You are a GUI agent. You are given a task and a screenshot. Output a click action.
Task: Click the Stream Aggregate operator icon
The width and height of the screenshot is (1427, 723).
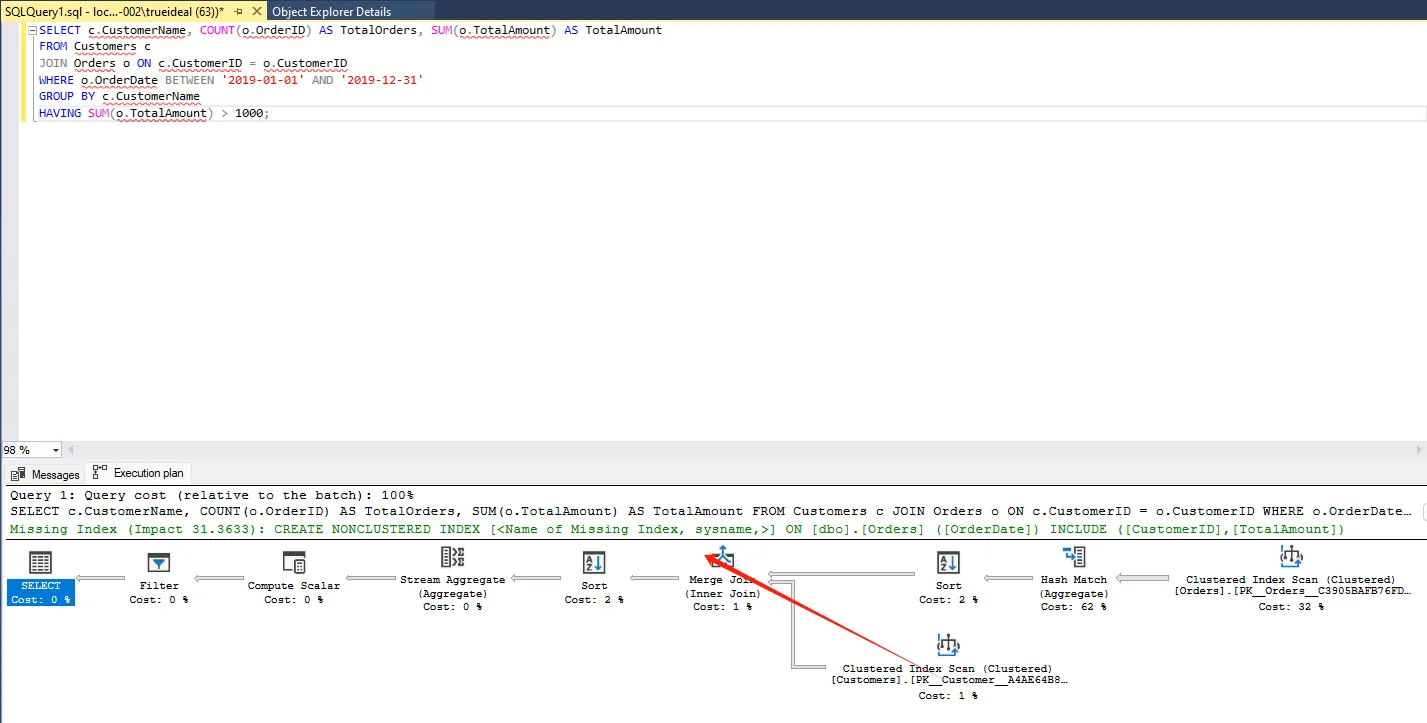click(452, 558)
